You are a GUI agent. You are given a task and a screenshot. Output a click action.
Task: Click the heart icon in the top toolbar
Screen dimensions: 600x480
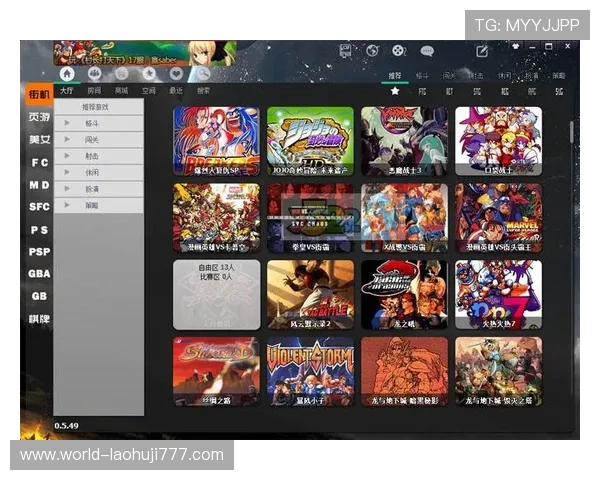pos(176,73)
